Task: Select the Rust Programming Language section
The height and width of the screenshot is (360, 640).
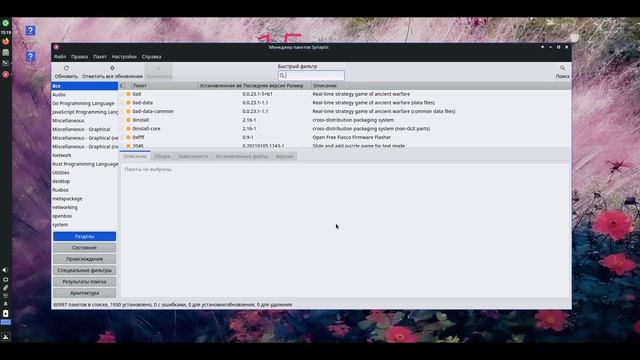Action: click(x=84, y=164)
